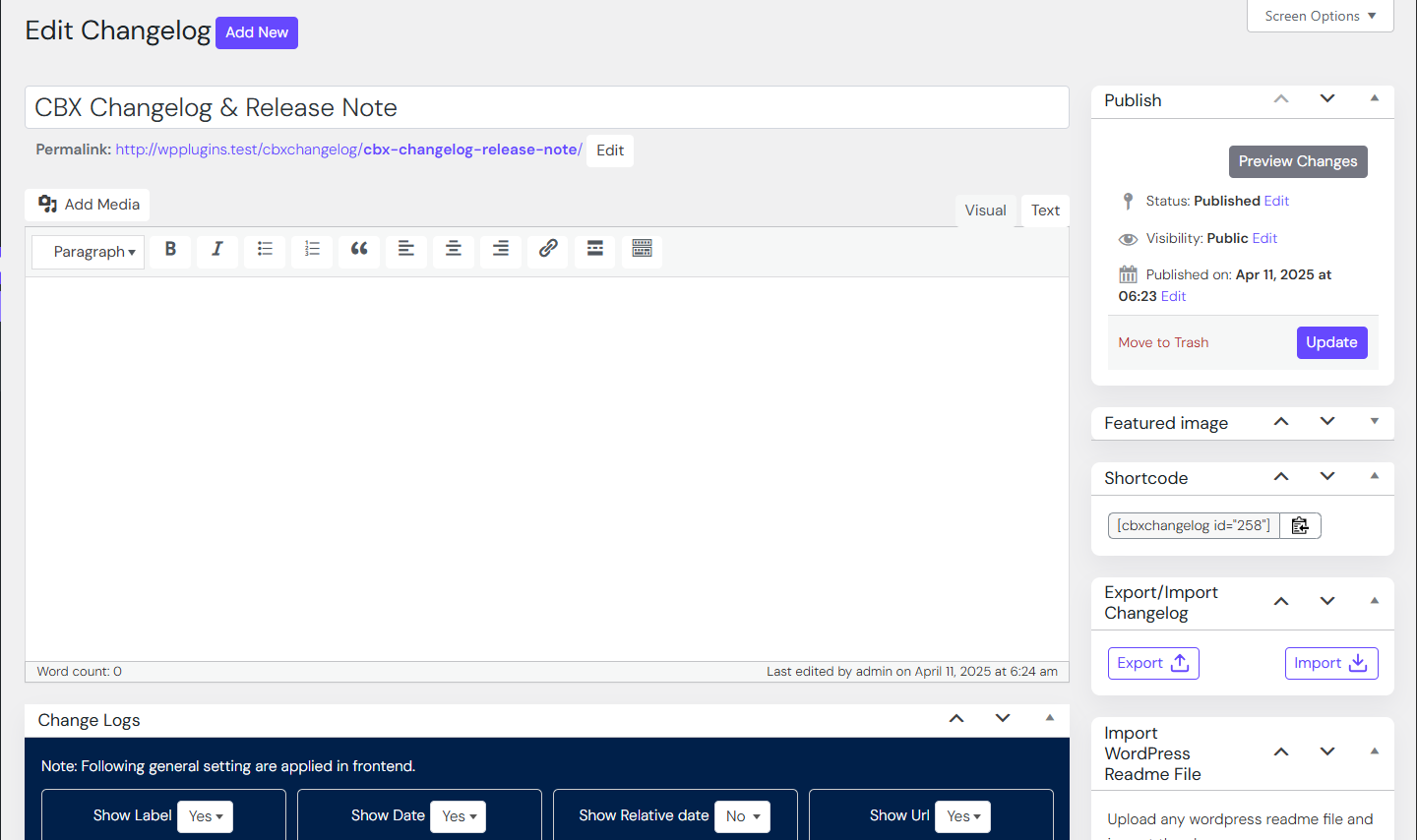Open the Show Date dropdown
The width and height of the screenshot is (1417, 840).
click(x=458, y=816)
